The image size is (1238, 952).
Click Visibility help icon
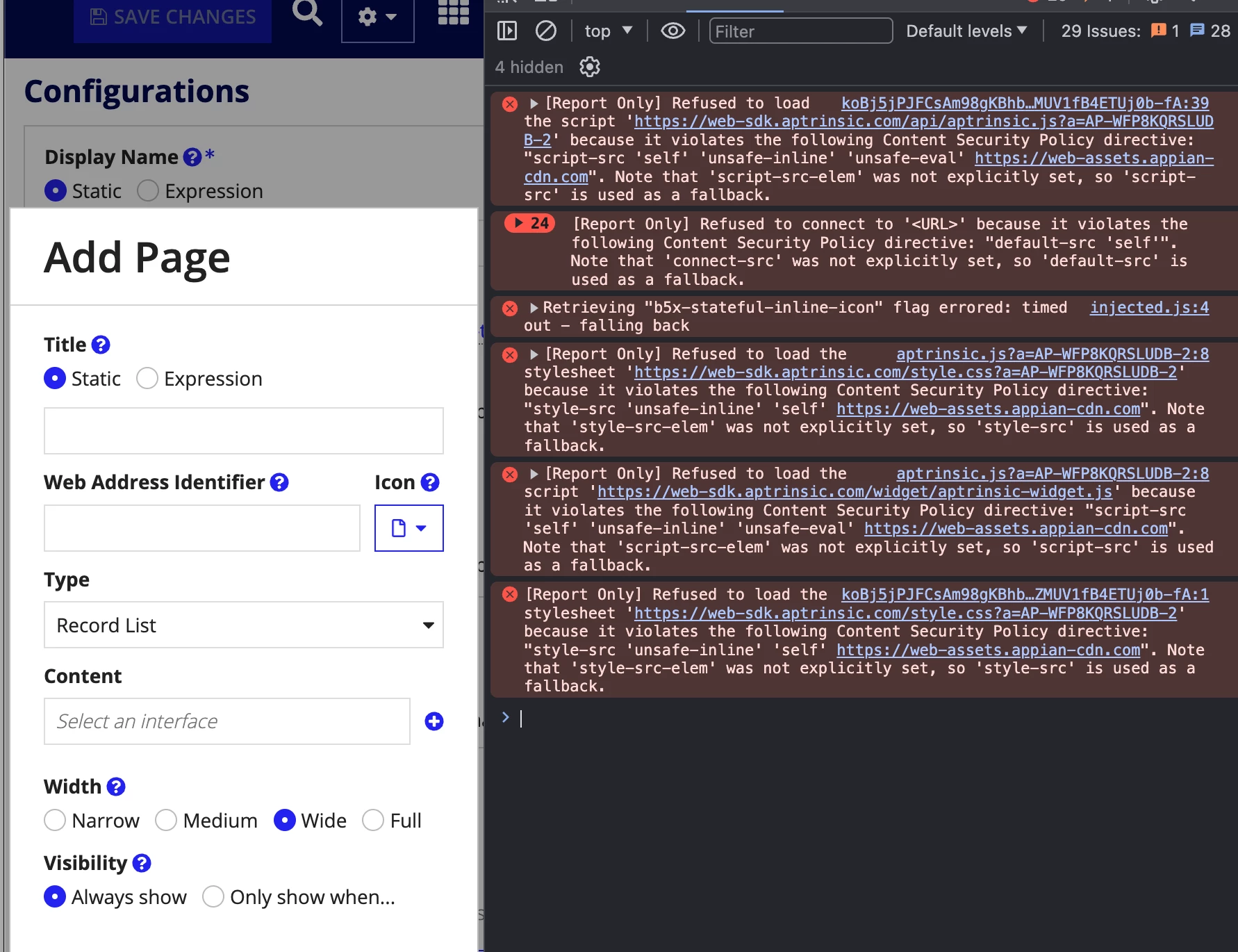coord(142,863)
